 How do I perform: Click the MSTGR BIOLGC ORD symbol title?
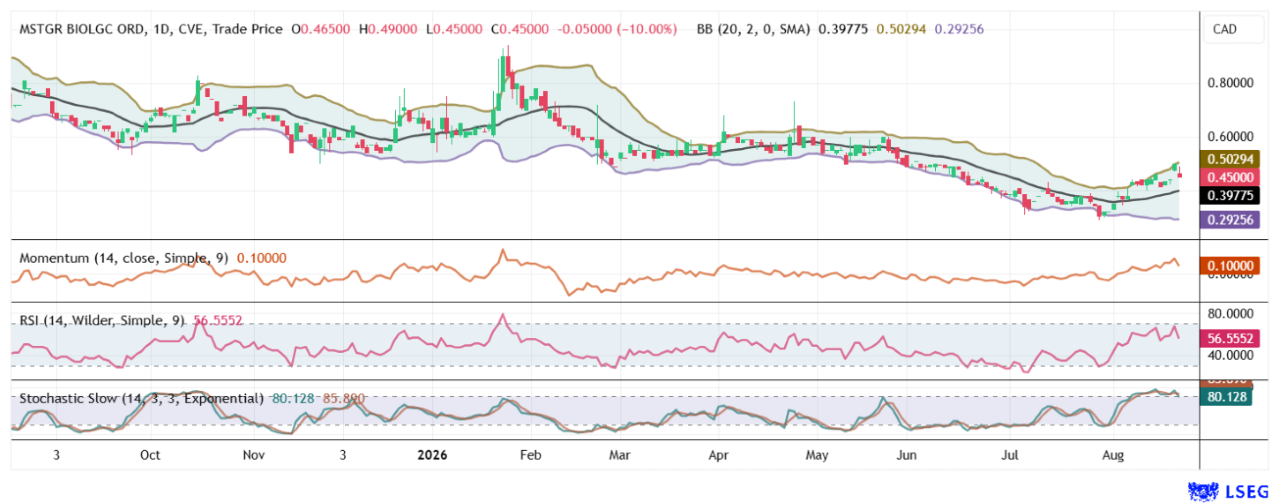pyautogui.click(x=84, y=29)
